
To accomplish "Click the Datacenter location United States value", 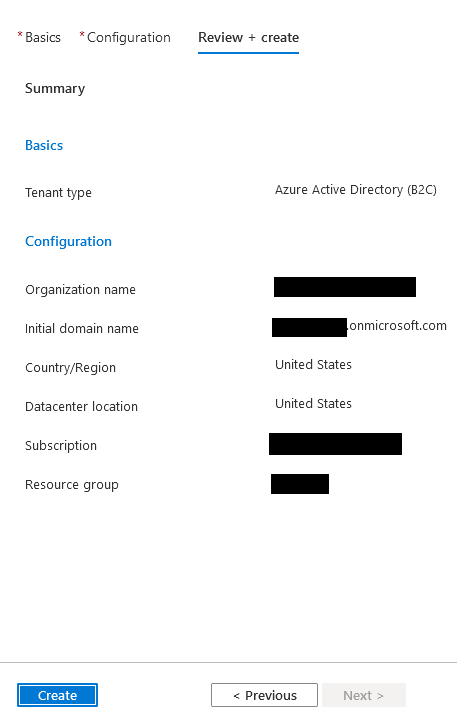I will coord(313,403).
